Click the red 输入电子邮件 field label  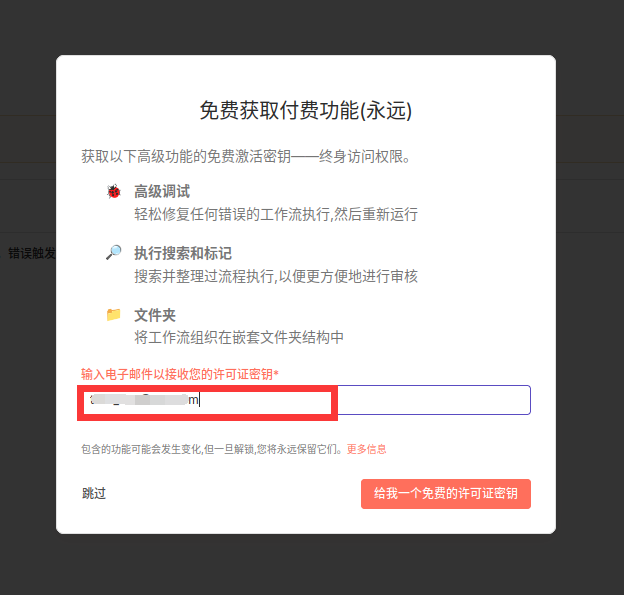point(177,374)
